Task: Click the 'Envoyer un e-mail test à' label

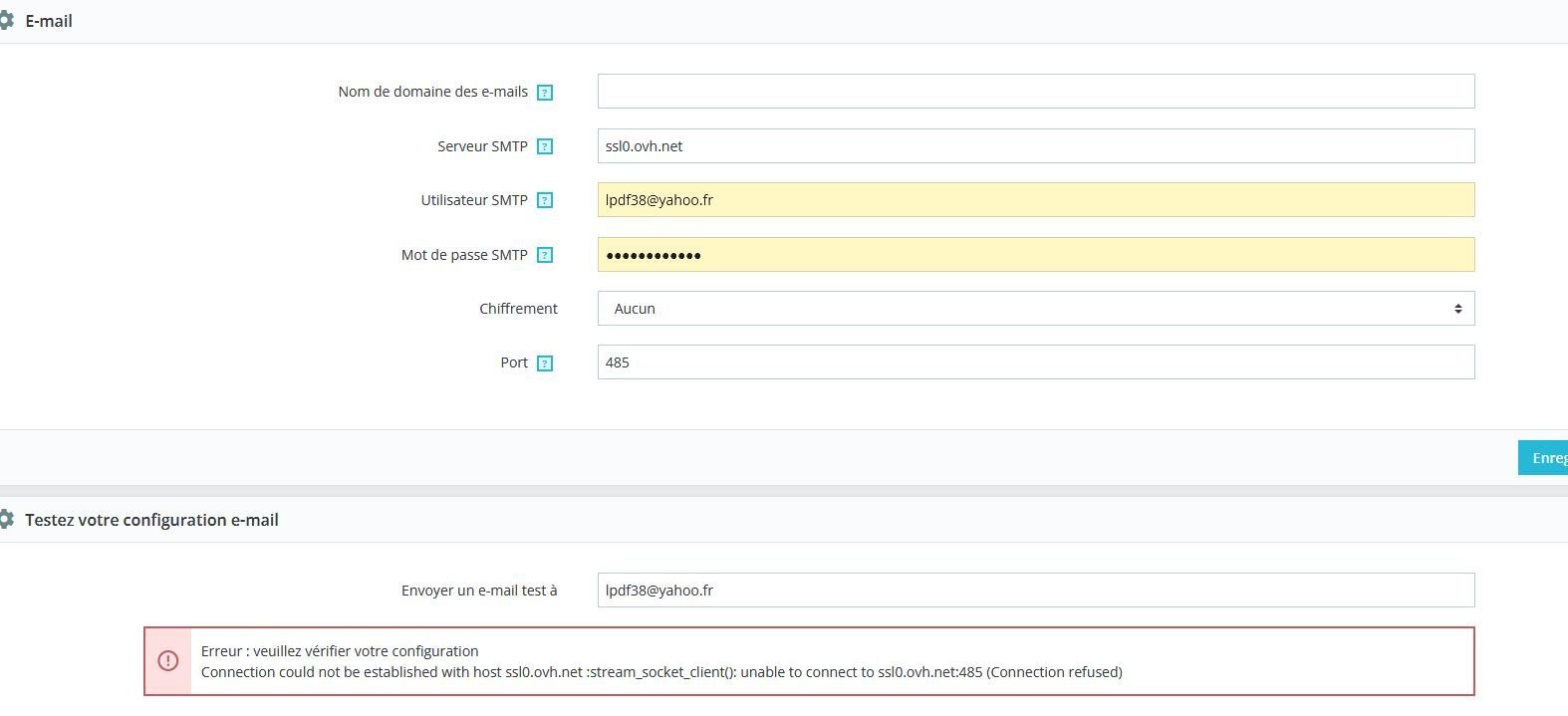Action: tap(479, 591)
